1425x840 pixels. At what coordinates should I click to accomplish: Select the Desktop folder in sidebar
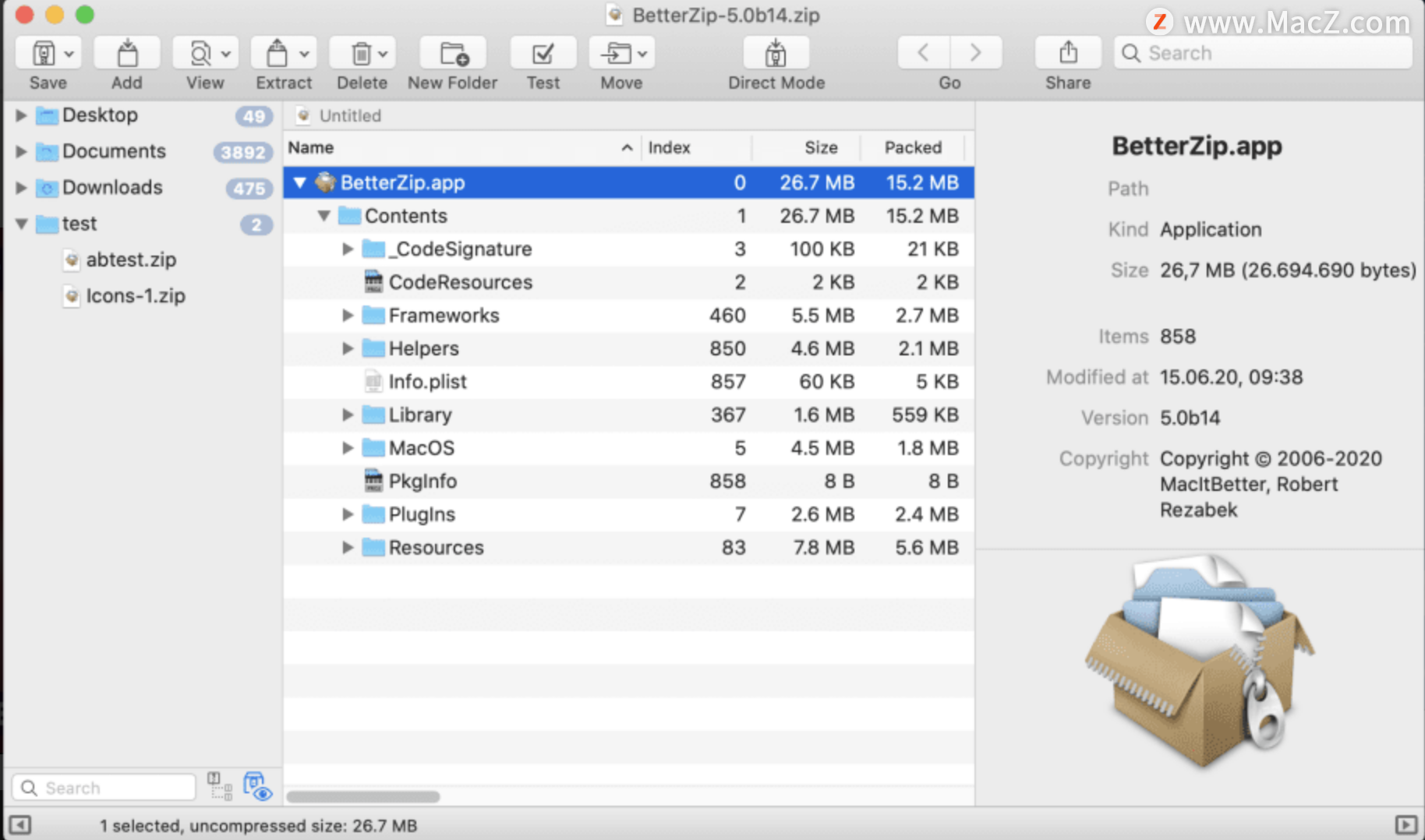[100, 115]
